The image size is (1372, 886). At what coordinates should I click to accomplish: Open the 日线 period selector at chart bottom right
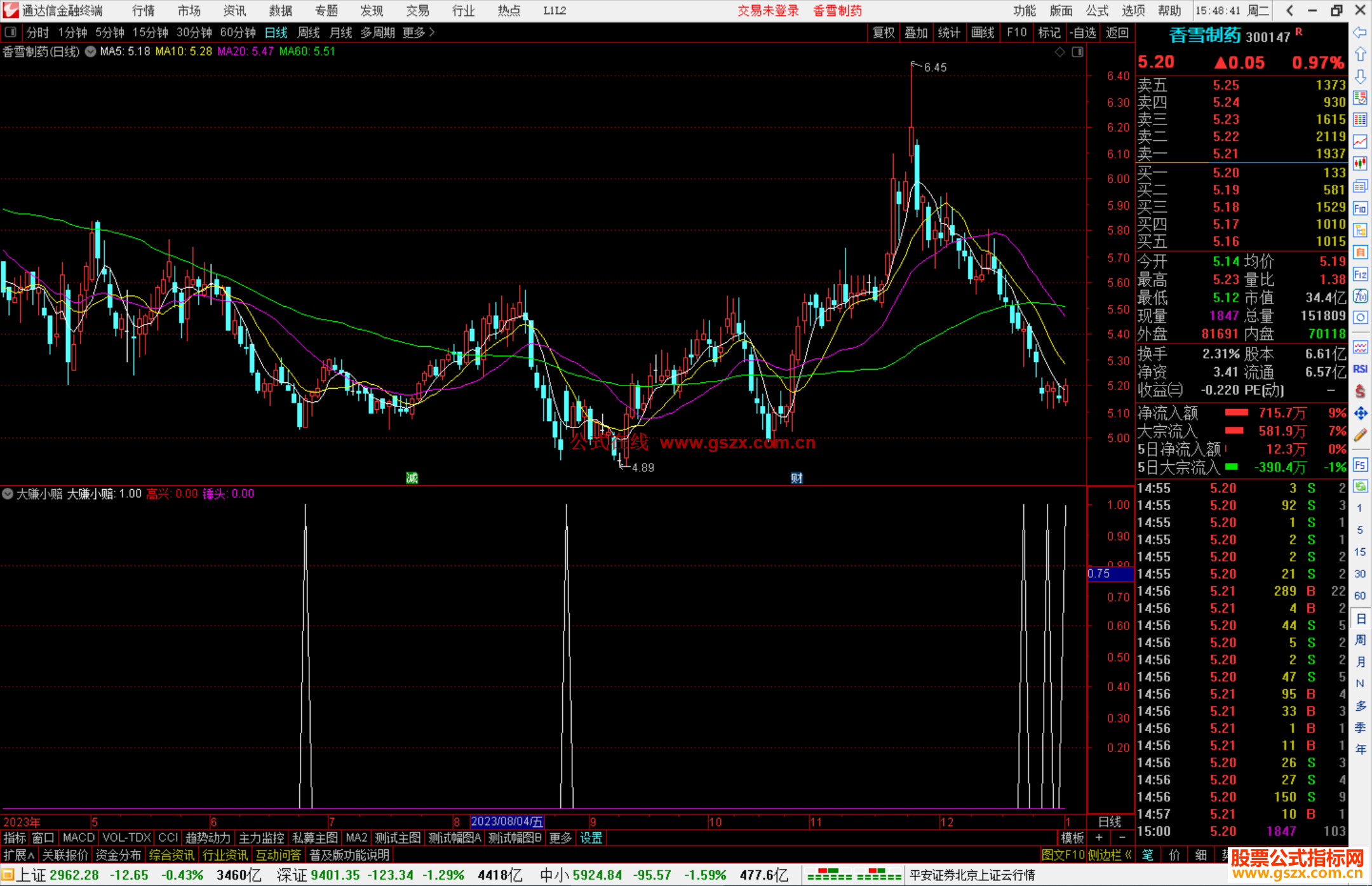point(1110,821)
